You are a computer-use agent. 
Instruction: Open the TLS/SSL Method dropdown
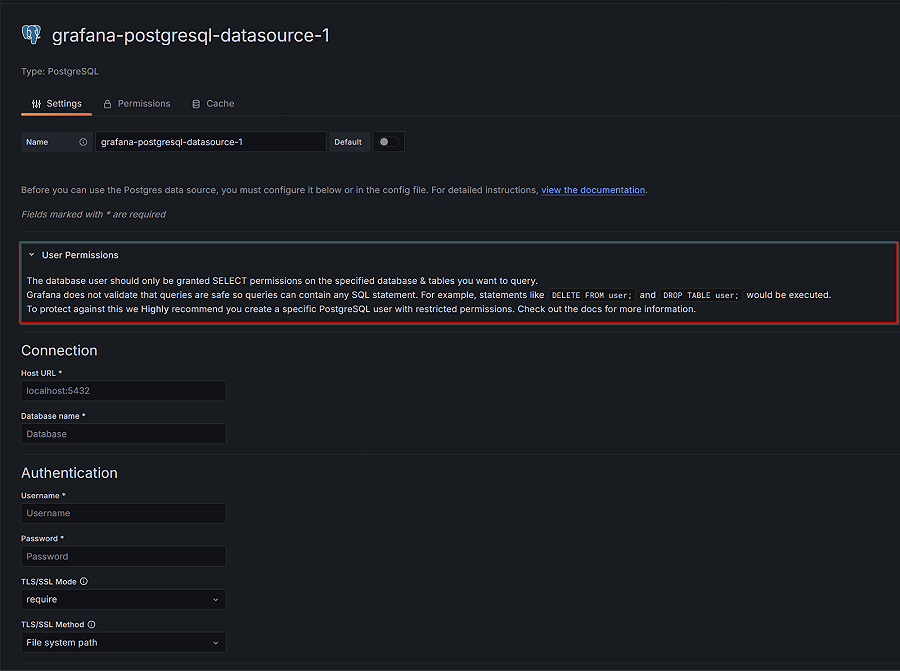pos(122,642)
